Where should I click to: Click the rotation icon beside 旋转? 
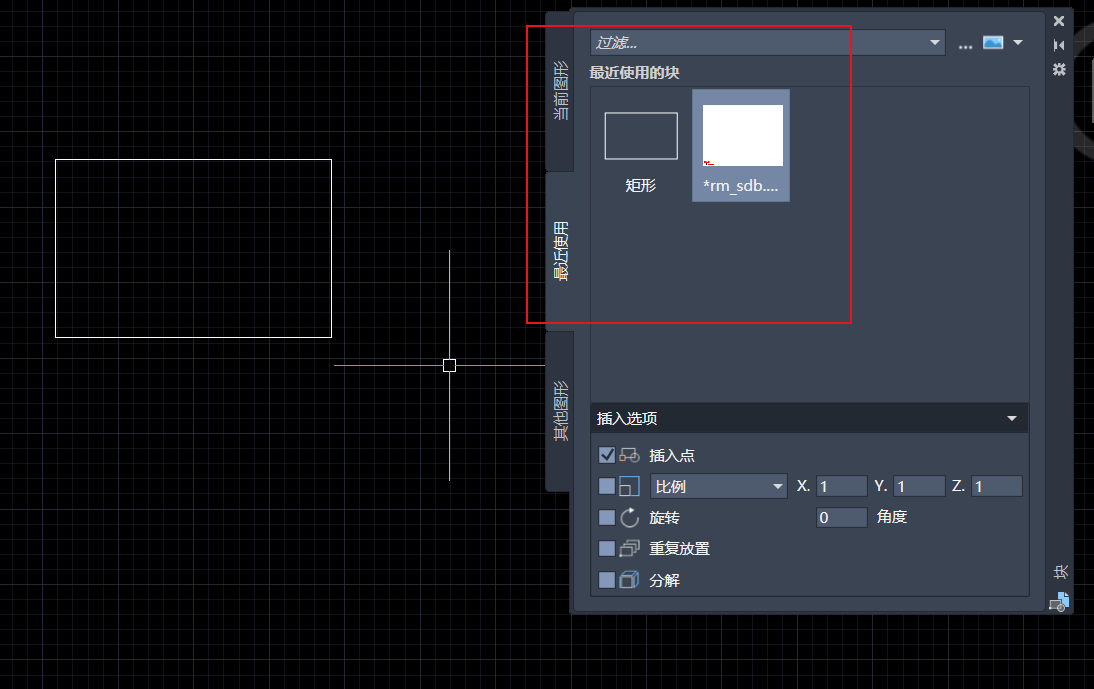pyautogui.click(x=629, y=517)
